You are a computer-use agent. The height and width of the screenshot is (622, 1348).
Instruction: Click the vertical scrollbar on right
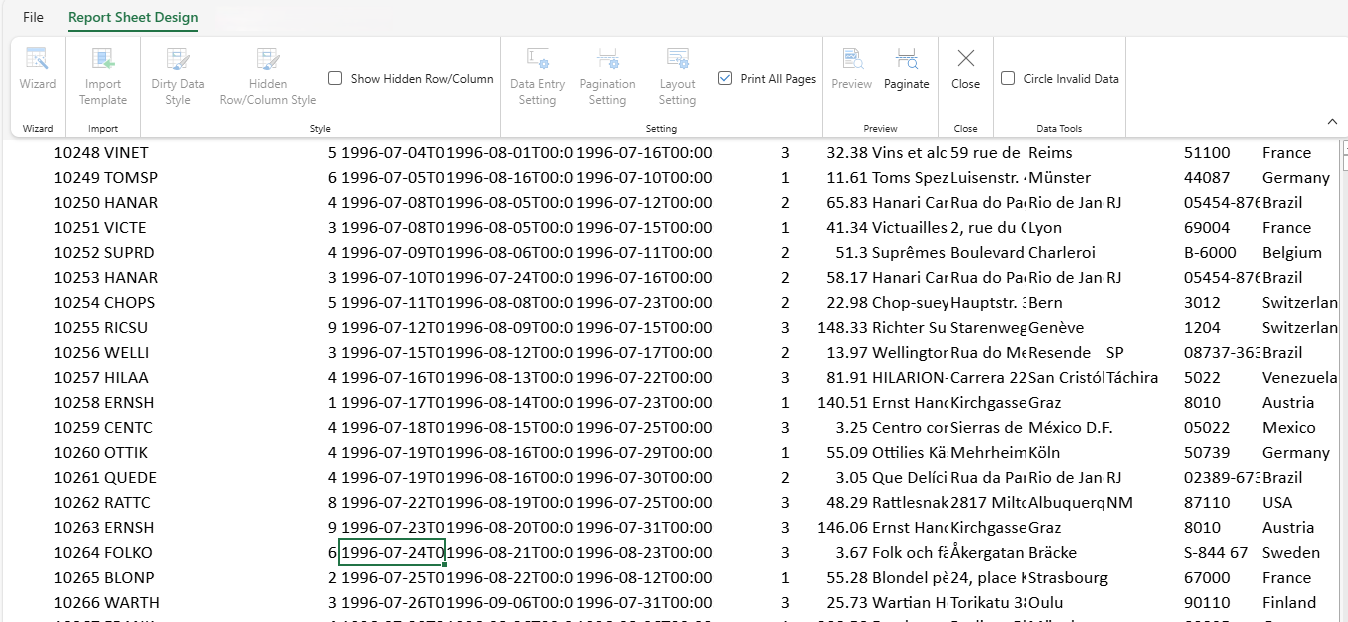[x=1341, y=380]
